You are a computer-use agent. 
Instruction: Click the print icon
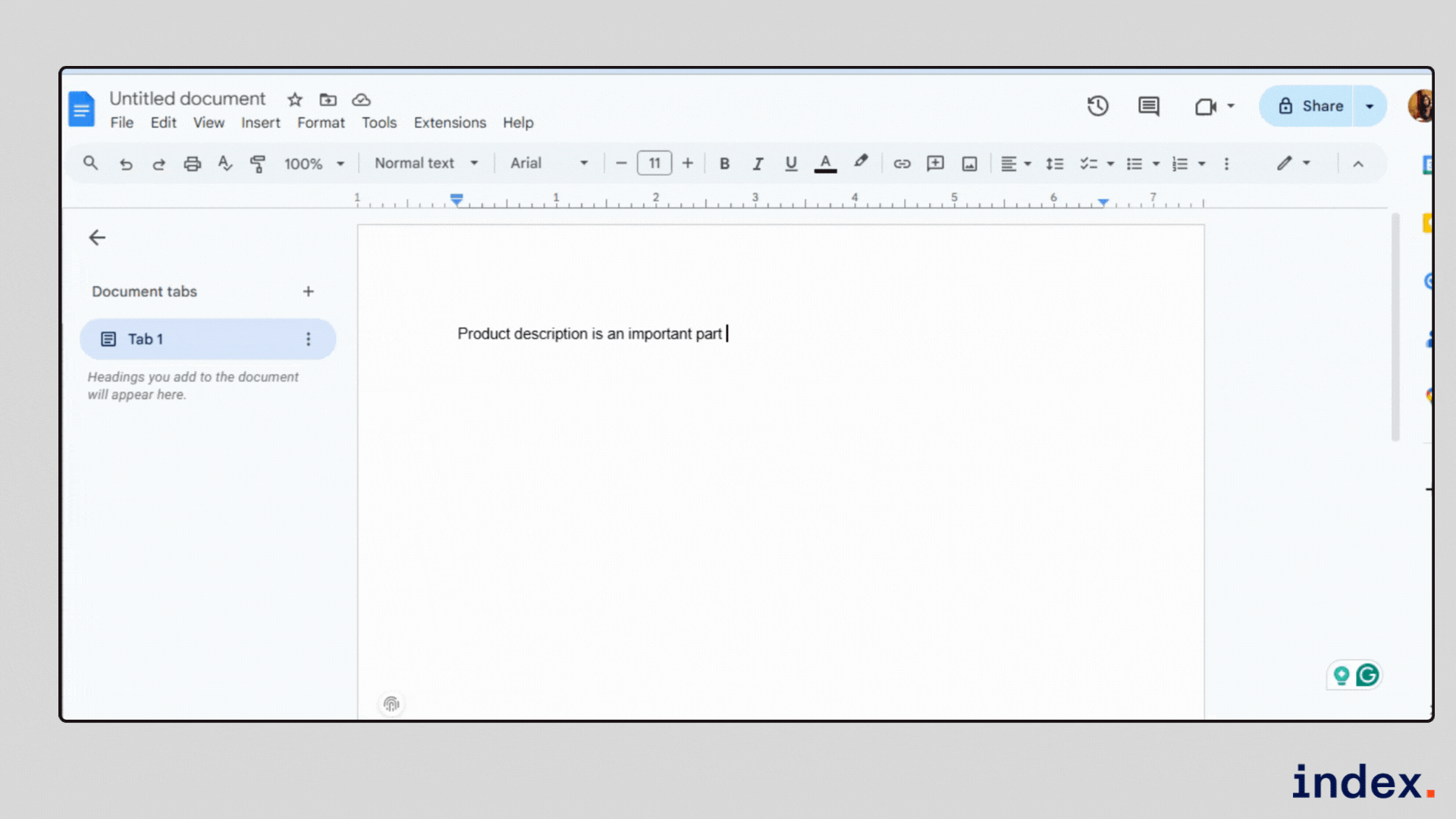(x=193, y=164)
